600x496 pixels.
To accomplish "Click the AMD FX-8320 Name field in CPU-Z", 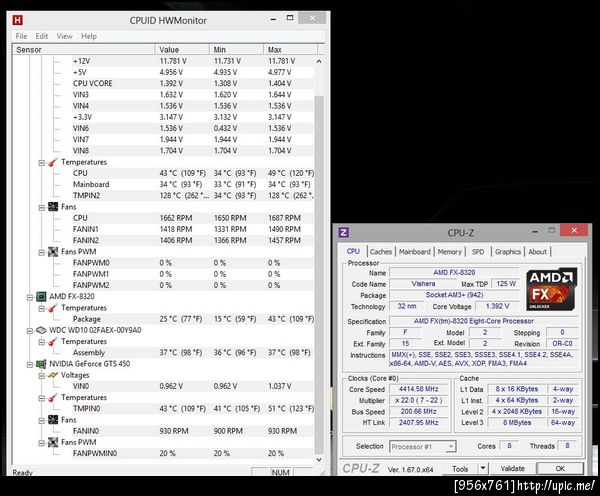I will [x=454, y=272].
